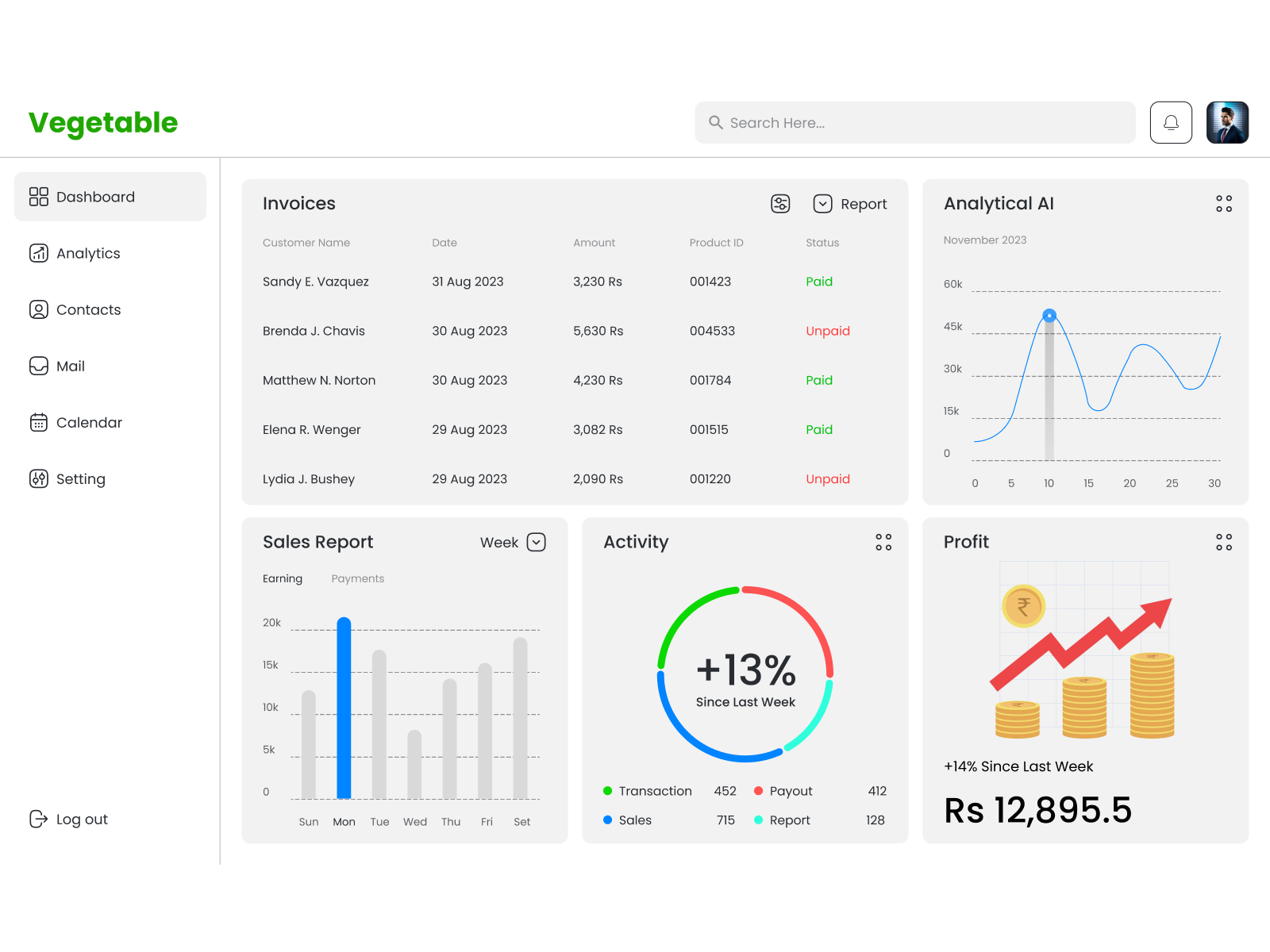Click the Search Here input field

tap(913, 122)
